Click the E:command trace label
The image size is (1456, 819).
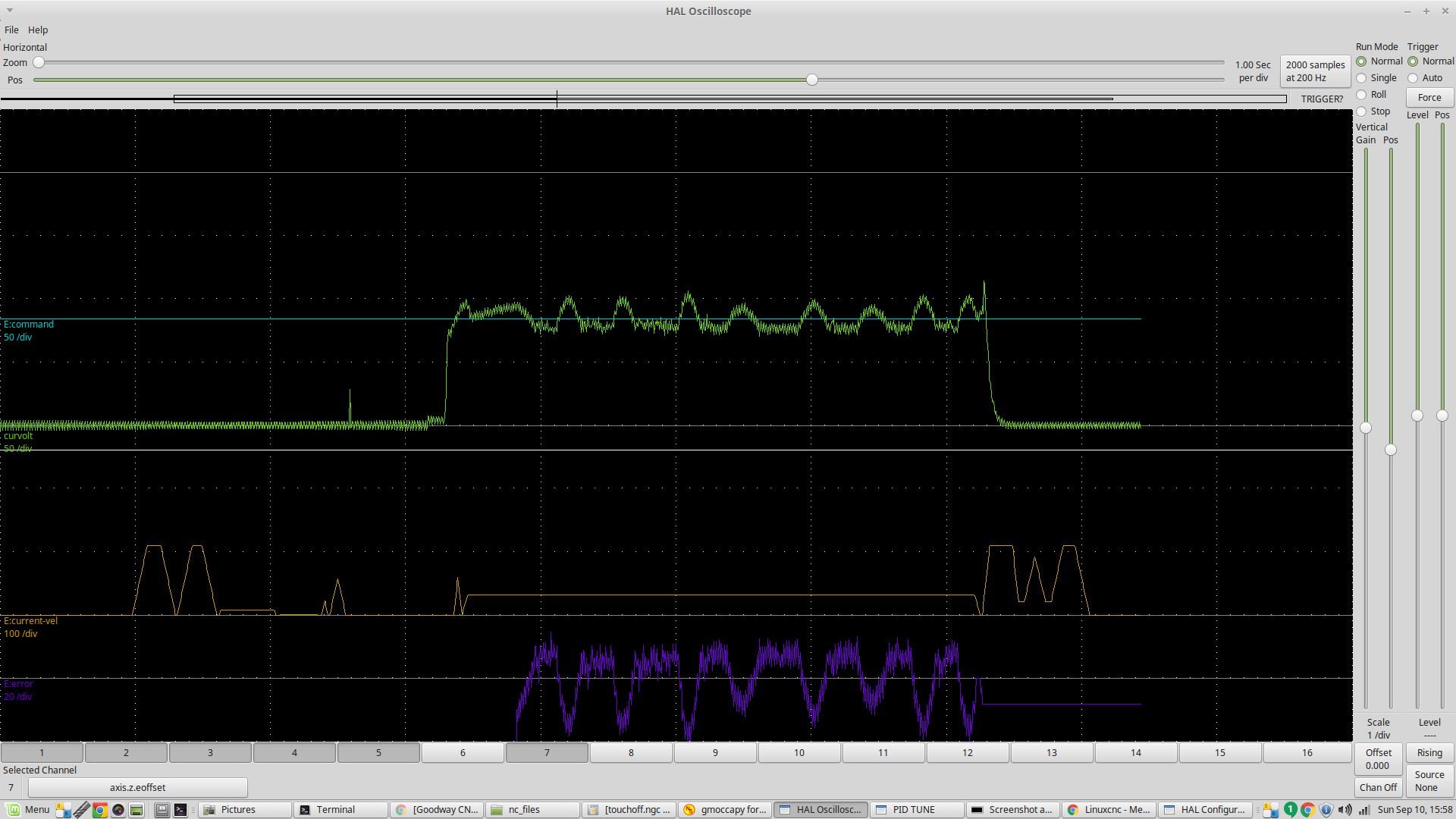[x=29, y=325]
